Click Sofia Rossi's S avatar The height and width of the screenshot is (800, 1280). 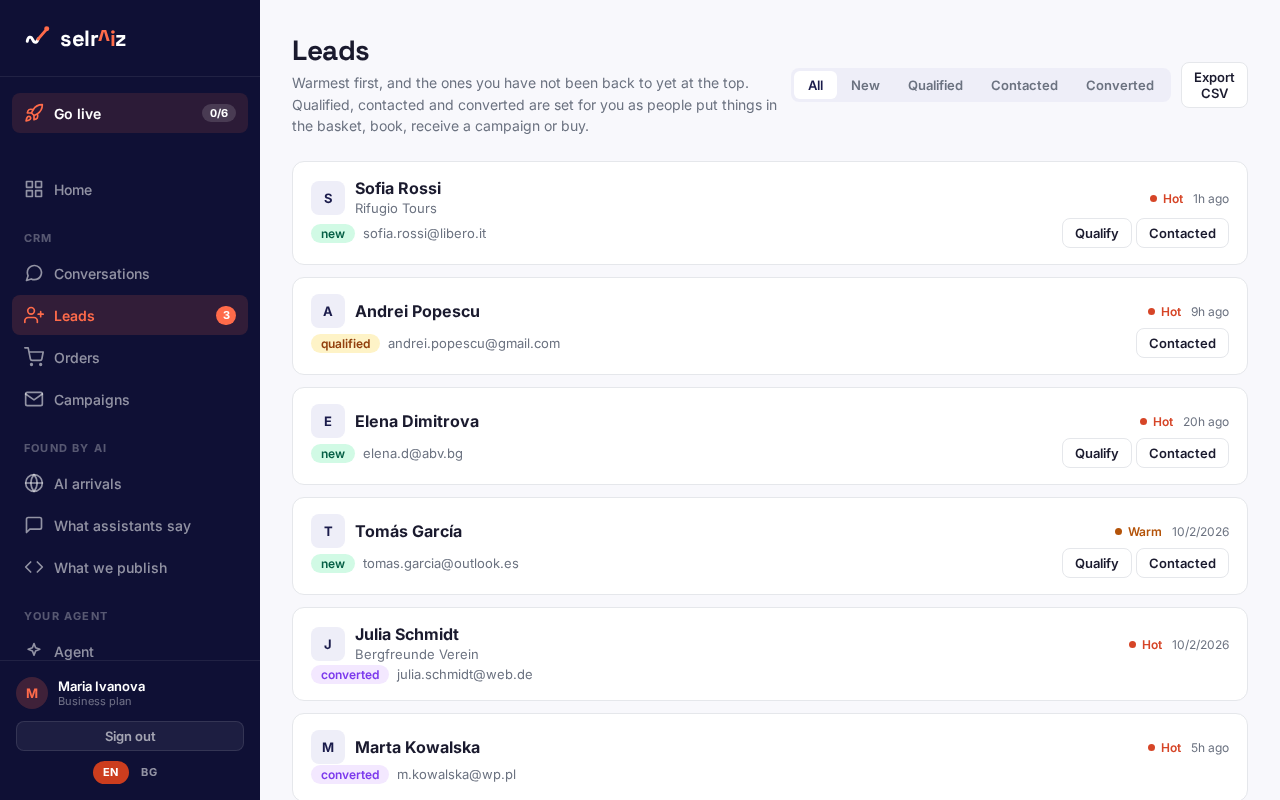(x=328, y=198)
